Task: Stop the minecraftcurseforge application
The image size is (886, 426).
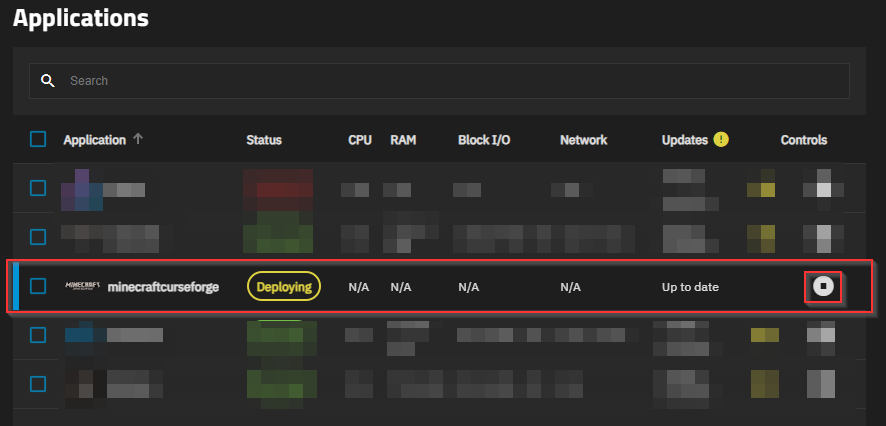Action: (x=823, y=287)
